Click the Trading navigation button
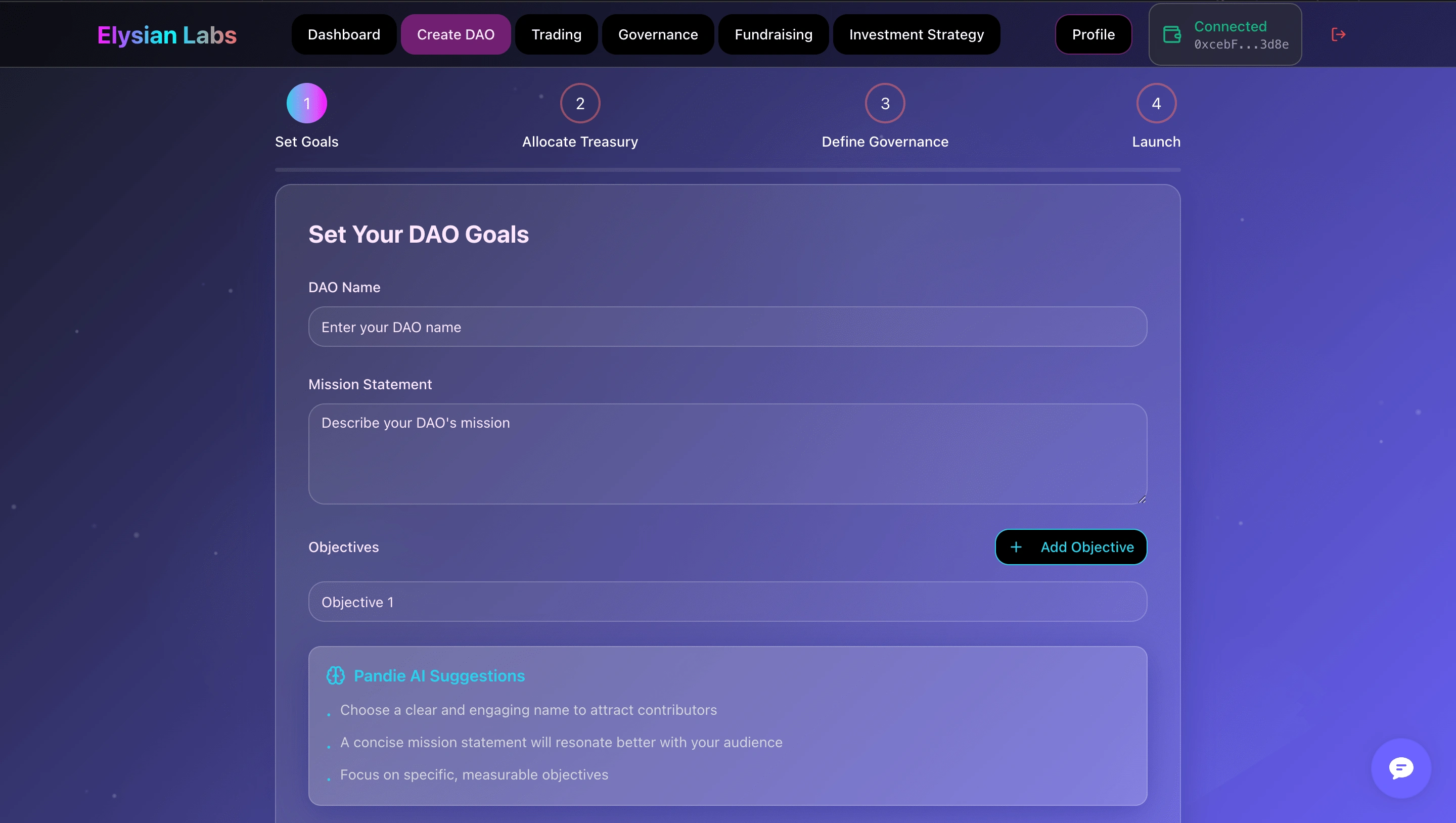 coord(556,34)
